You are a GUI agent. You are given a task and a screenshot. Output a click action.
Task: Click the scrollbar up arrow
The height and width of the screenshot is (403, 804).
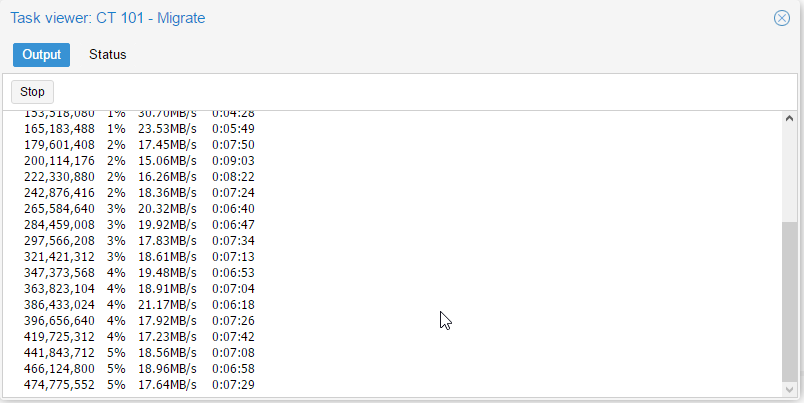click(790, 118)
